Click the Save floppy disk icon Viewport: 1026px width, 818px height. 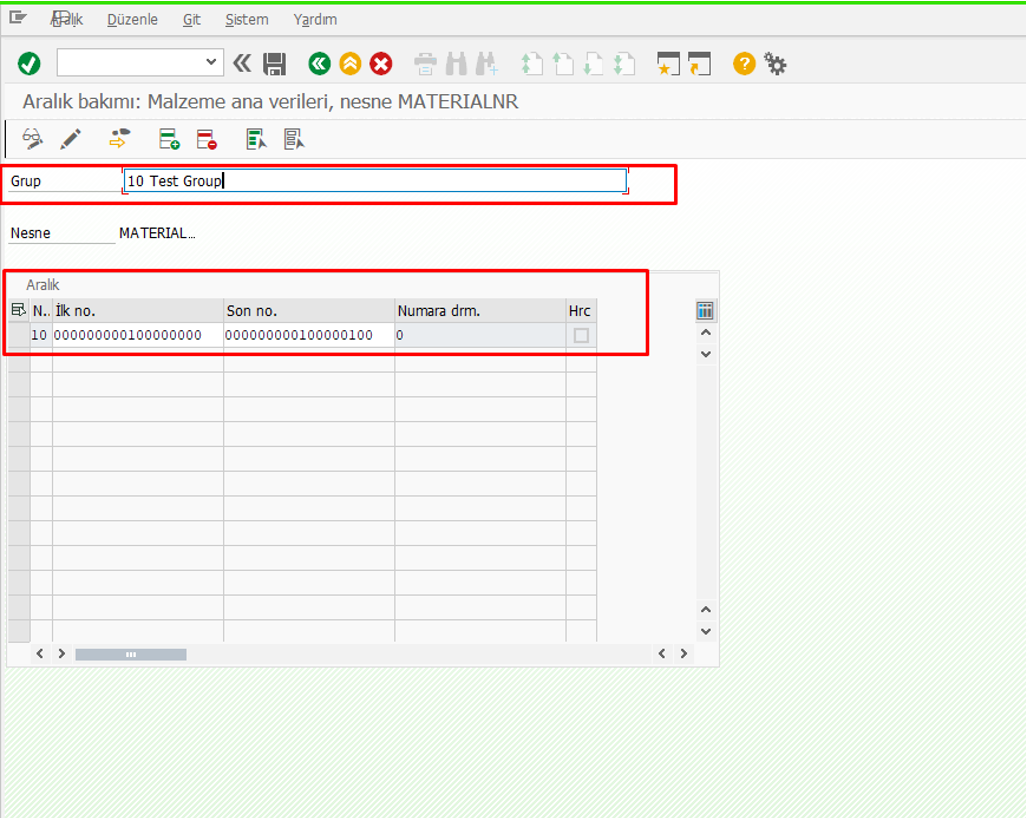[x=274, y=64]
